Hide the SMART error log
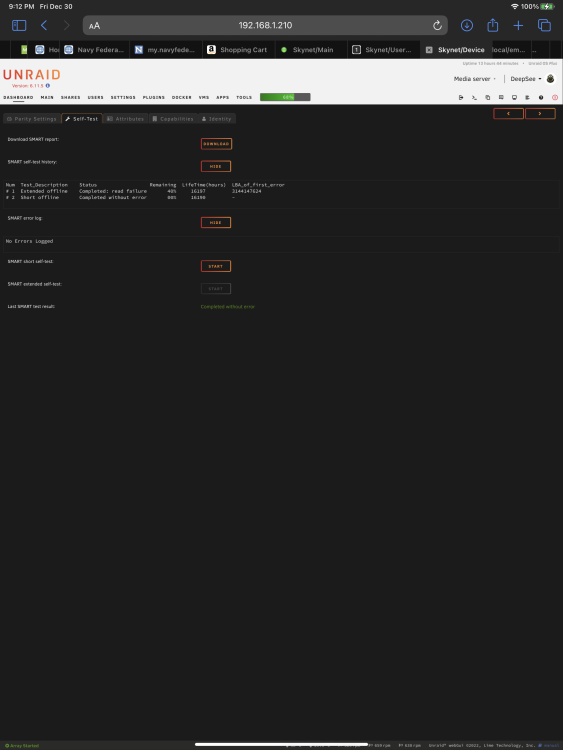Screen dimensions: 563x750 pyautogui.click(x=216, y=222)
